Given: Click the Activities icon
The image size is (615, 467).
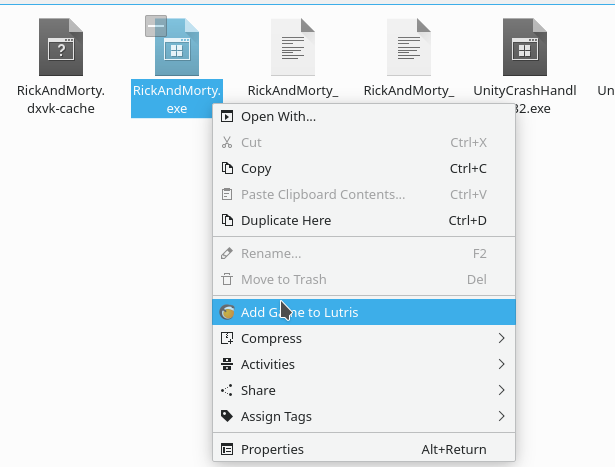Looking at the screenshot, I should coord(227,364).
